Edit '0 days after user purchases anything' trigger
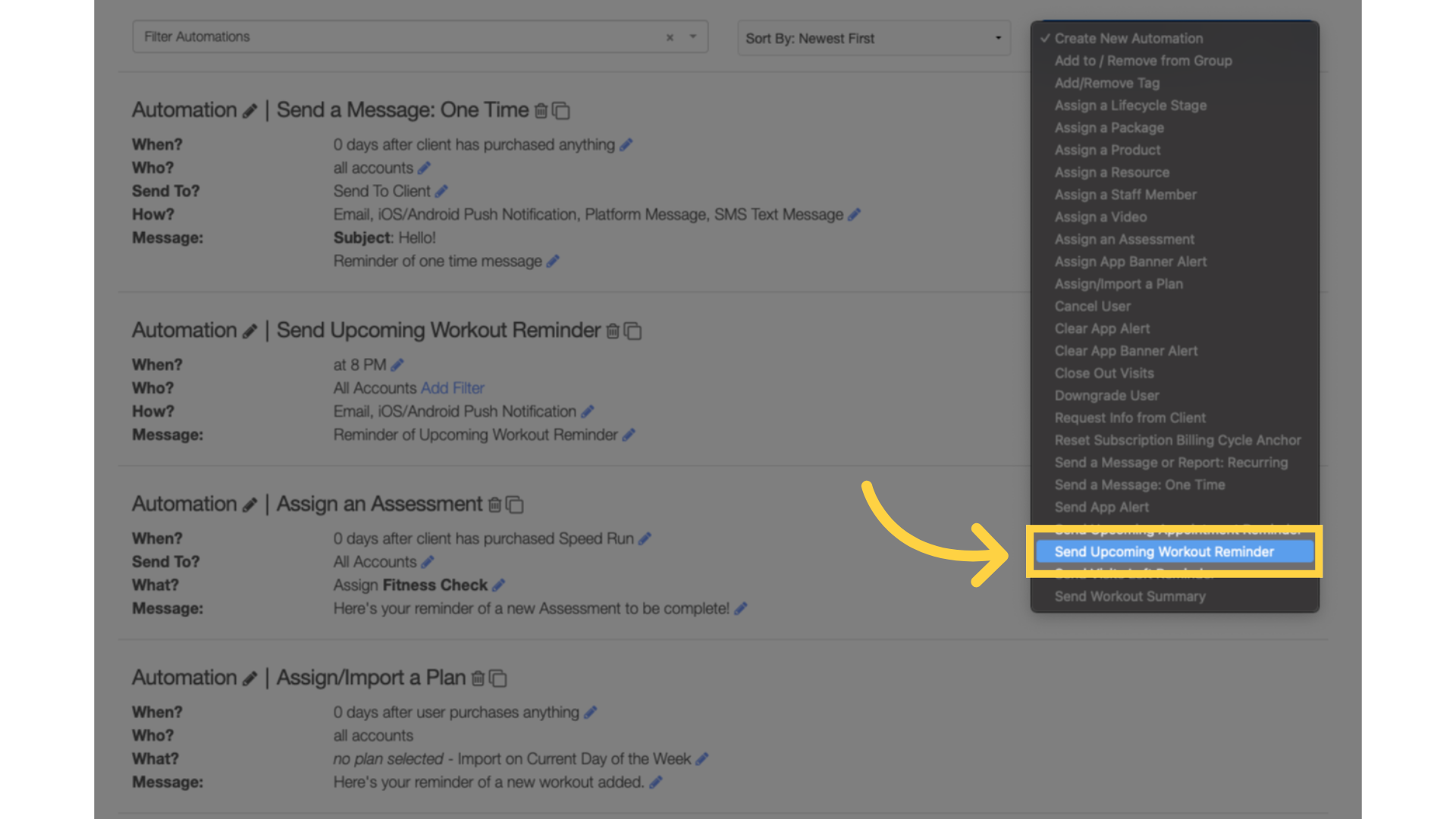The height and width of the screenshot is (819, 1456). point(591,713)
